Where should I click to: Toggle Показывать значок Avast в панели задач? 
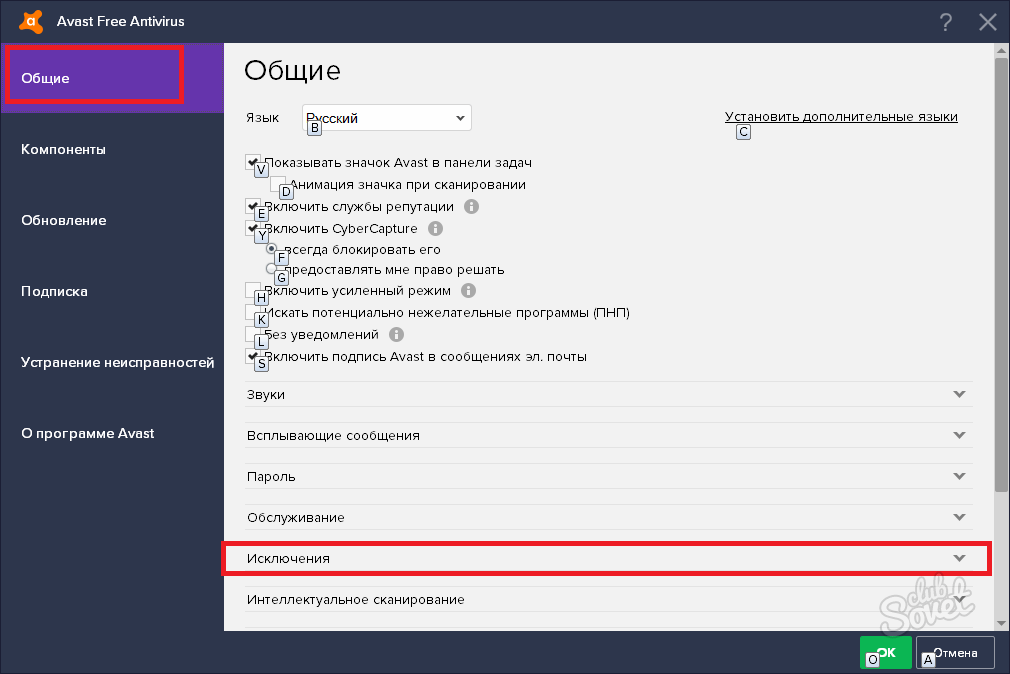coord(252,162)
